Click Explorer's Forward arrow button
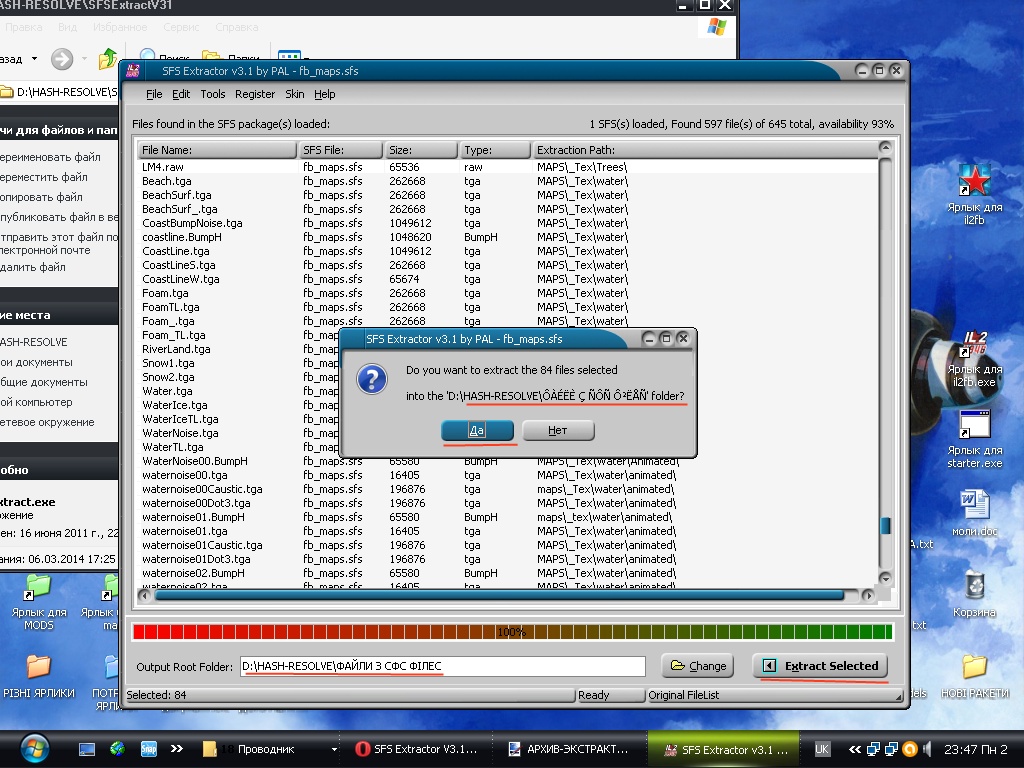1024x768 pixels. 62,59
